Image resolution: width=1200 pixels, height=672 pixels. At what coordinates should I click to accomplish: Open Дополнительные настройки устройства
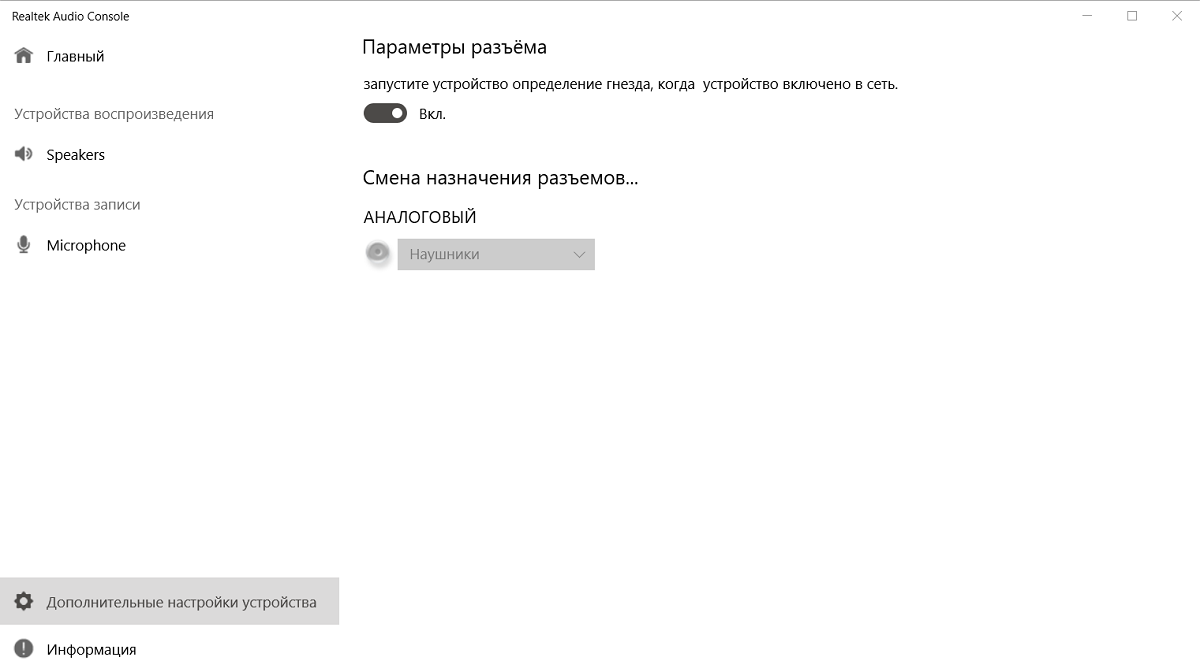click(169, 601)
